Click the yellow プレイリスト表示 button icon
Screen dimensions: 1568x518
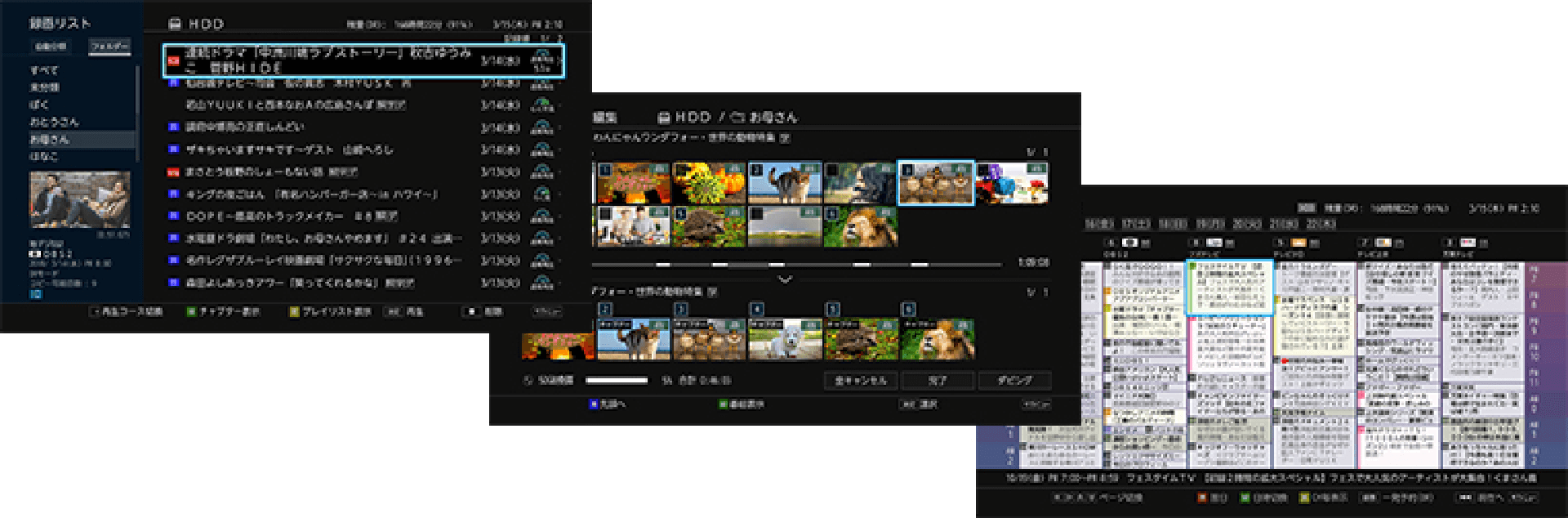coord(294,312)
